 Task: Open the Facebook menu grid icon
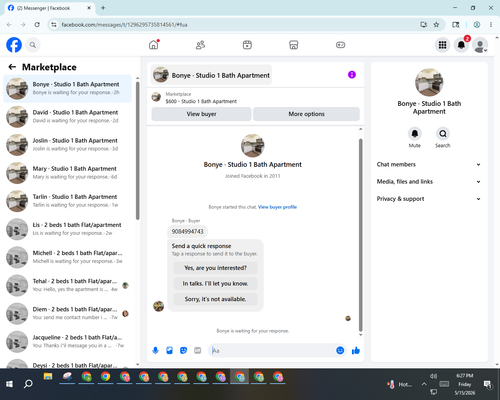(x=442, y=45)
